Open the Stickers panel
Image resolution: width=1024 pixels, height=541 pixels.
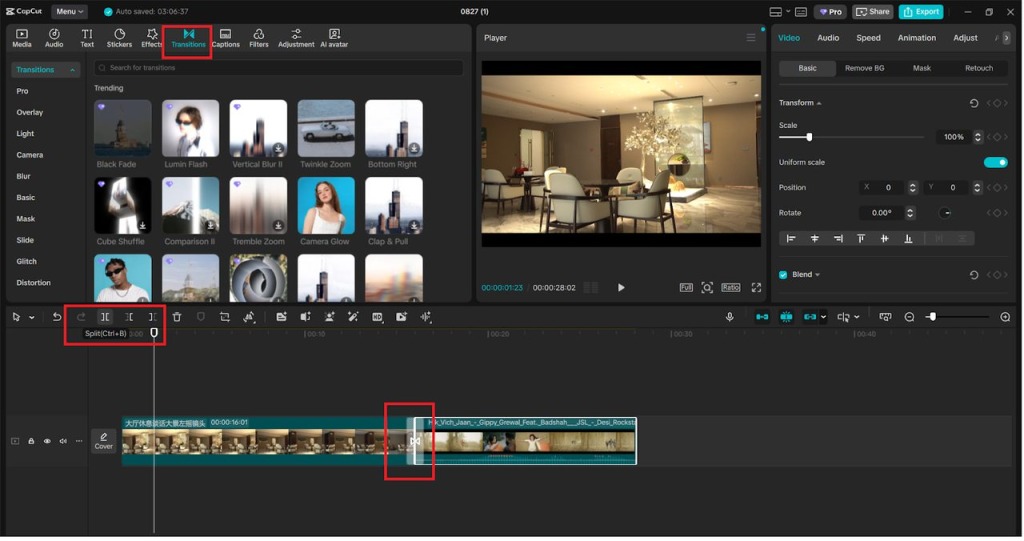click(119, 38)
